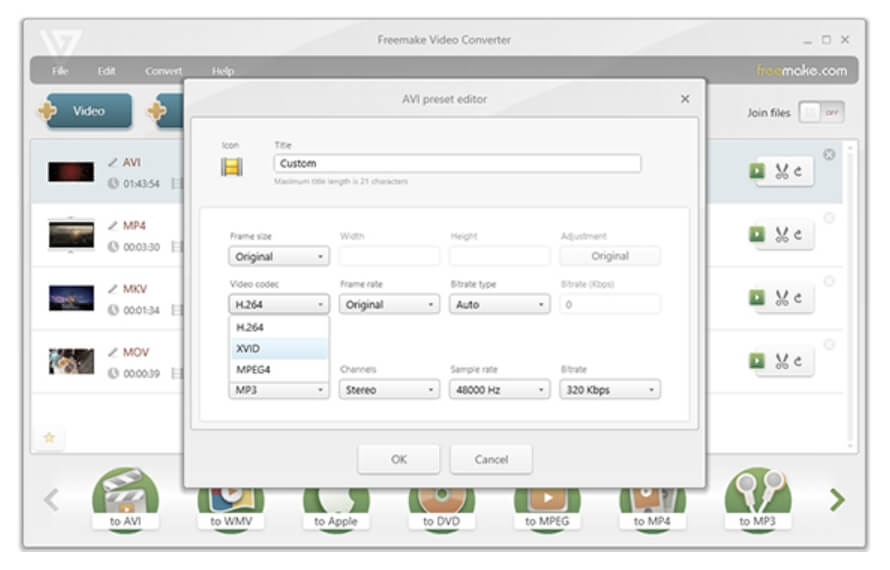890x570 pixels.
Task: Open the audio Bitrate 320 Kbps dropdown
Action: coord(610,389)
